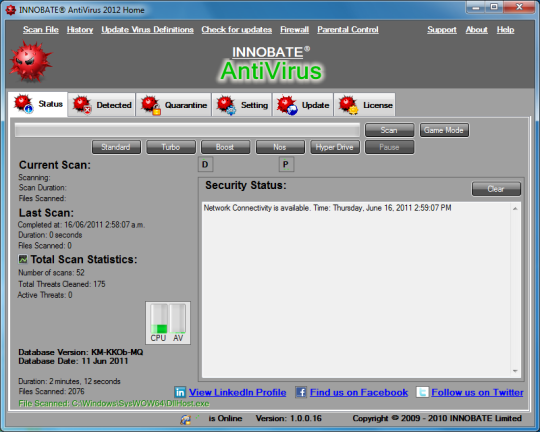Open the Status tab

(x=38, y=104)
